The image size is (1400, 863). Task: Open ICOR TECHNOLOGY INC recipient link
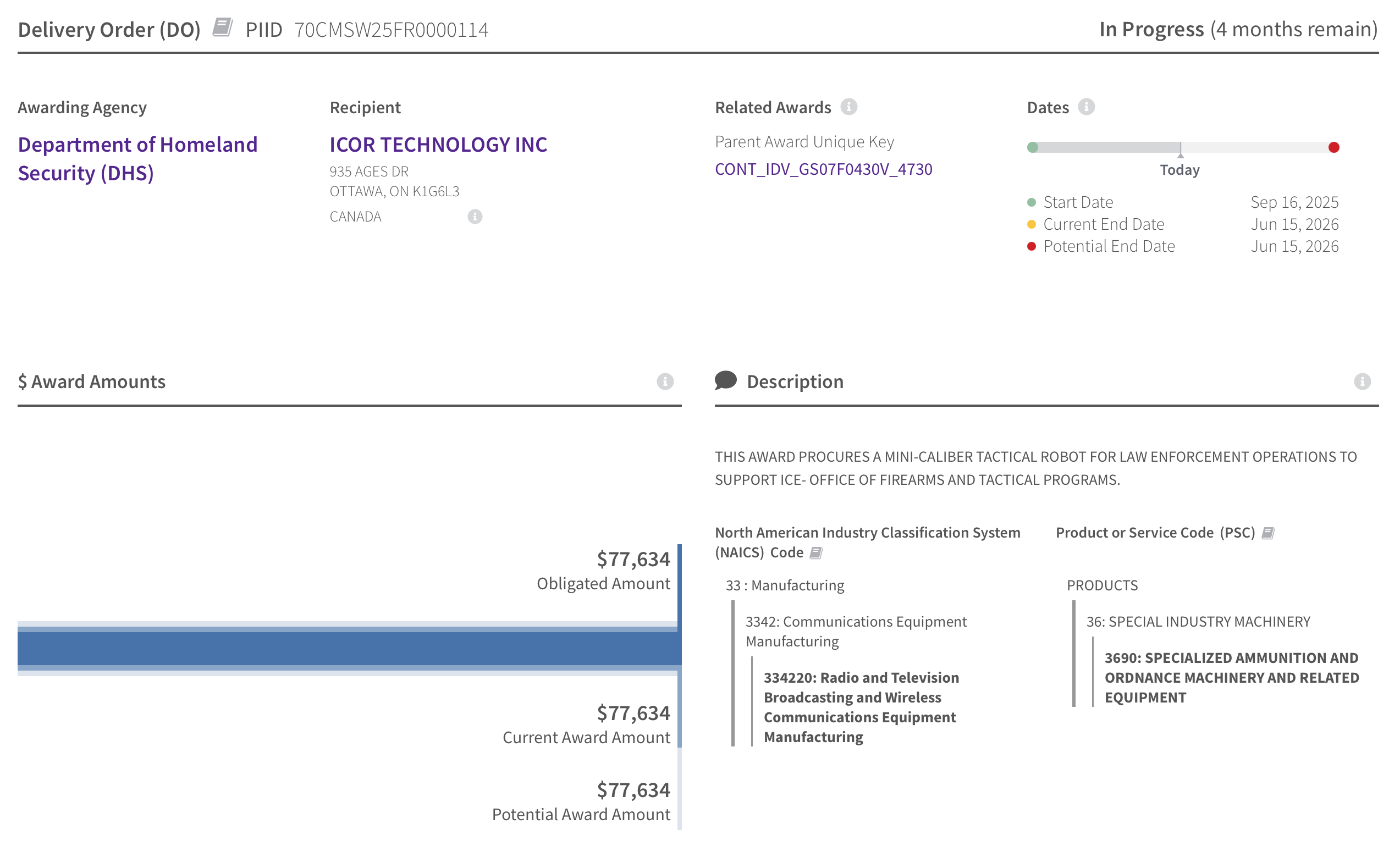point(438,145)
